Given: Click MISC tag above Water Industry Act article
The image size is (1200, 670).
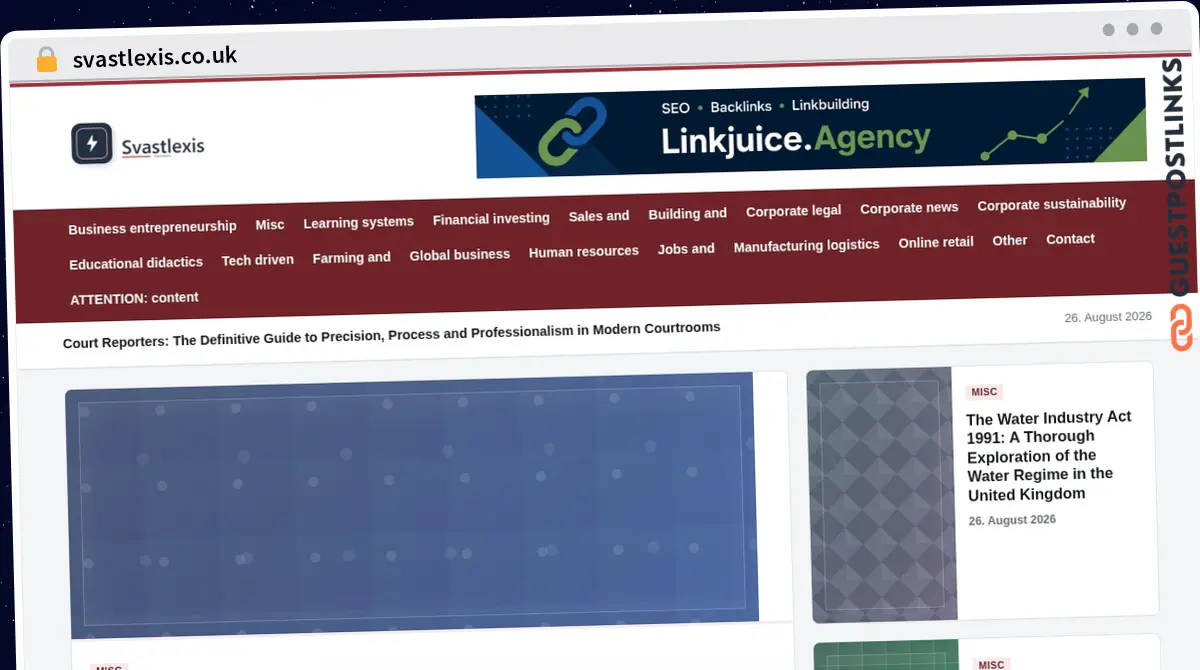Looking at the screenshot, I should coord(984,392).
